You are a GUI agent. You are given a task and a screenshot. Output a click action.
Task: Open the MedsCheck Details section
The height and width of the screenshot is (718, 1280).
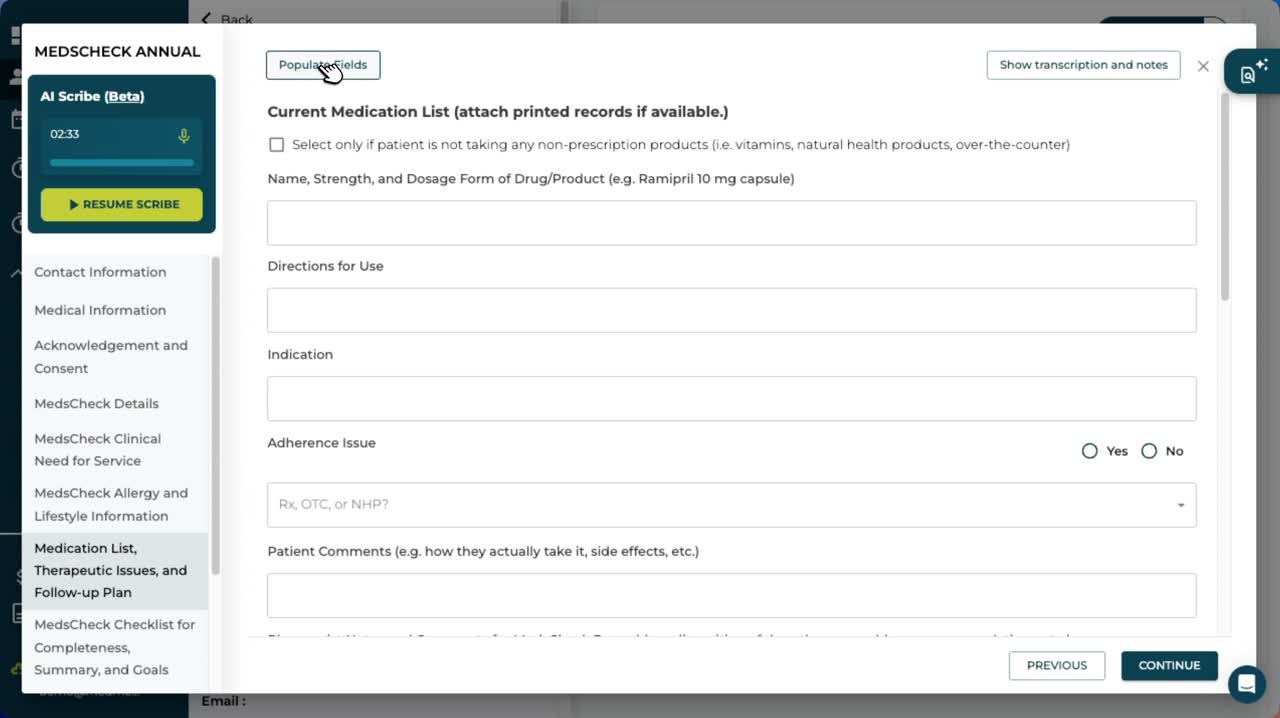(96, 404)
